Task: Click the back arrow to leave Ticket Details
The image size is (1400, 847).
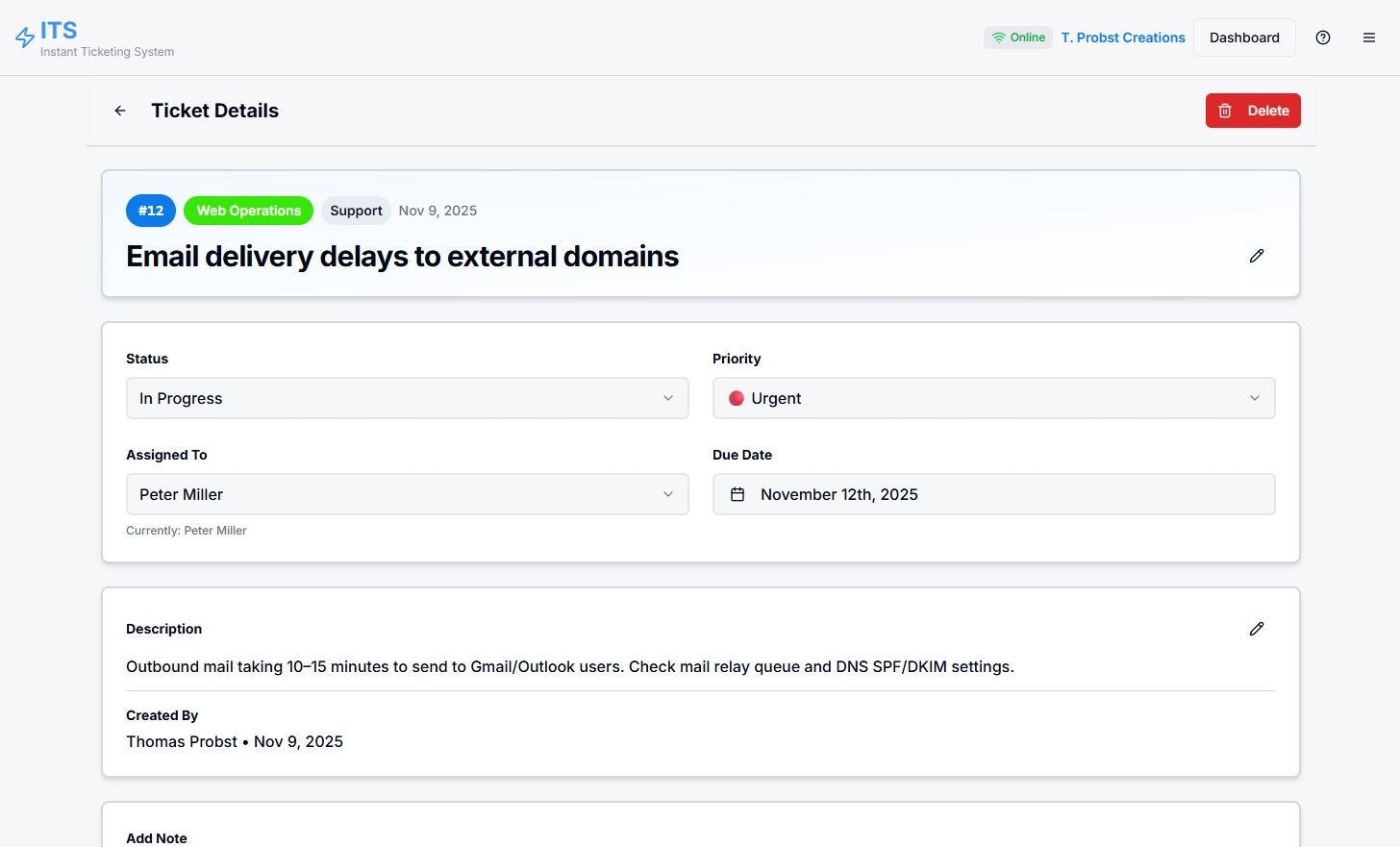Action: 119,111
